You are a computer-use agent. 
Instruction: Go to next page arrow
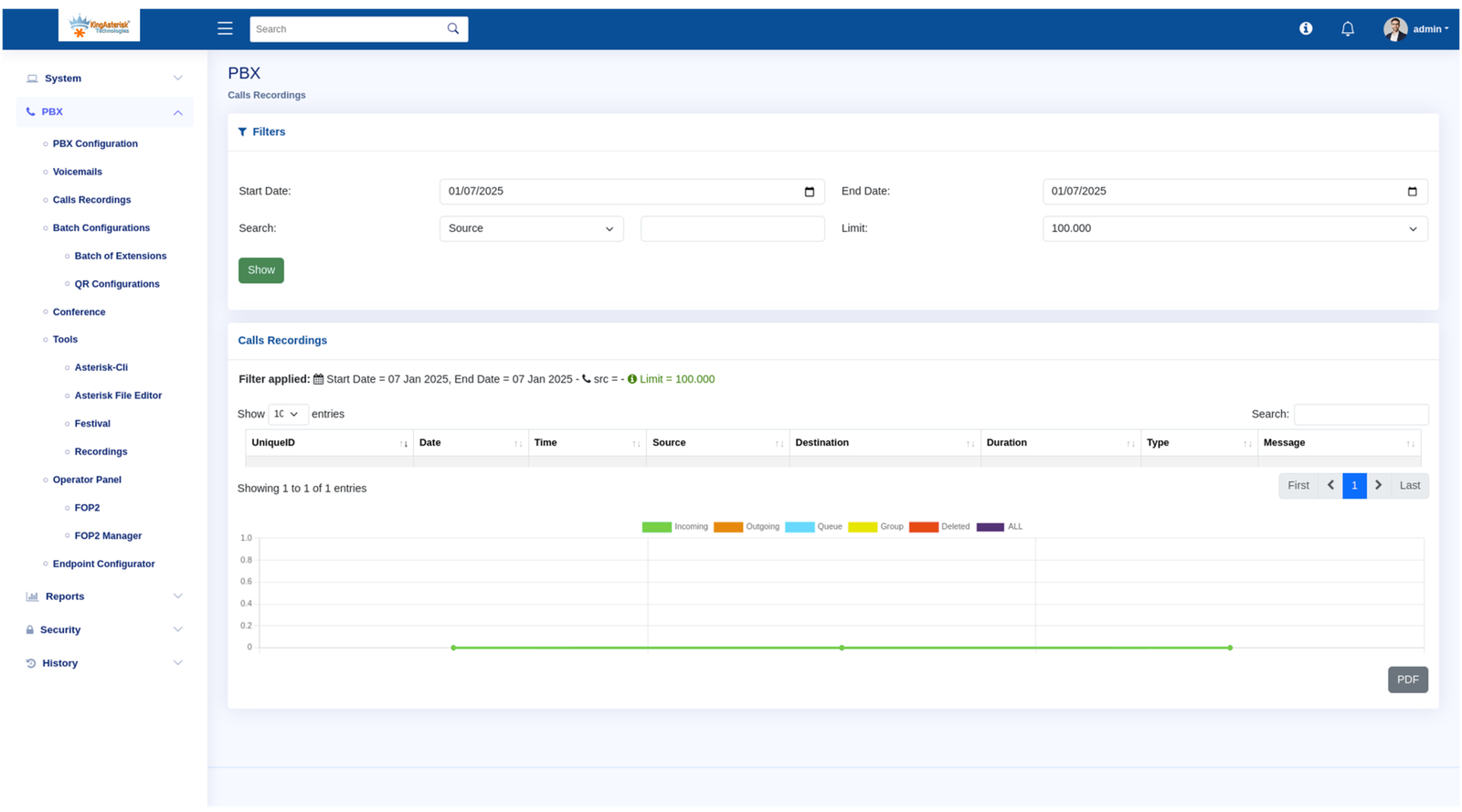(x=1379, y=485)
